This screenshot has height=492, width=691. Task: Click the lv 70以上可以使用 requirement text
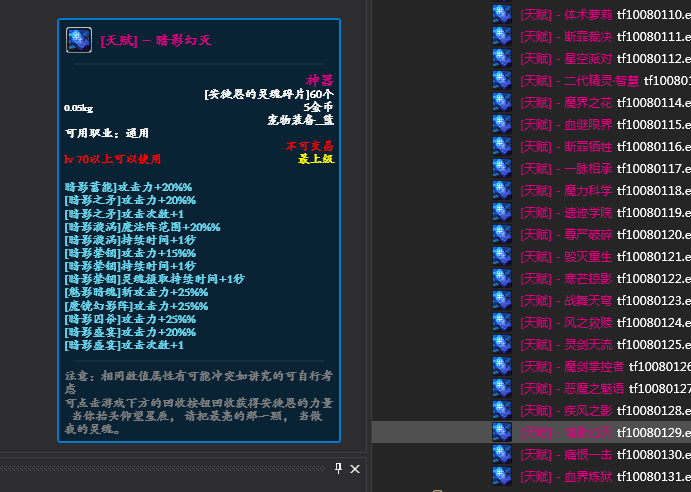(x=112, y=159)
